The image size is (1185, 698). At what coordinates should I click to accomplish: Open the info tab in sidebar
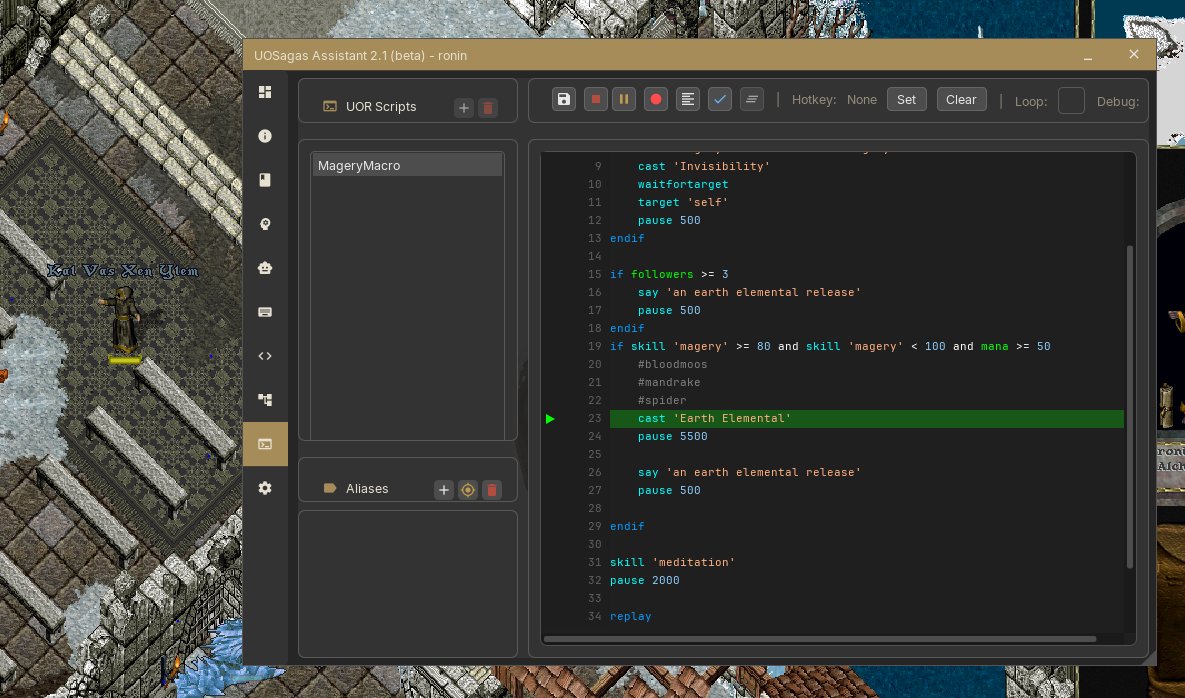tap(265, 136)
